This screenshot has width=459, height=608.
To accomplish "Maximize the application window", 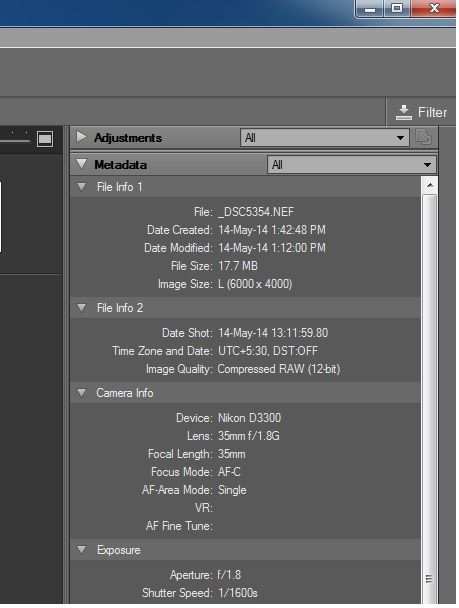I will pos(397,9).
